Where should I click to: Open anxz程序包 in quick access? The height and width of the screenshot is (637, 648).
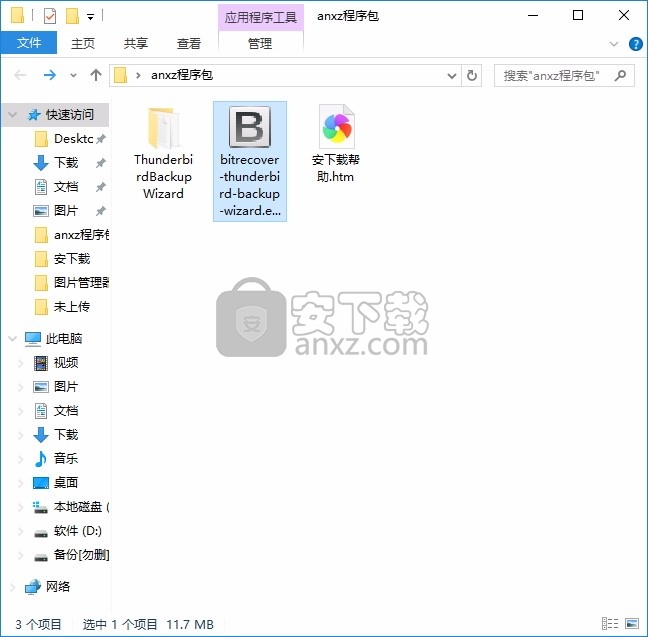click(81, 235)
